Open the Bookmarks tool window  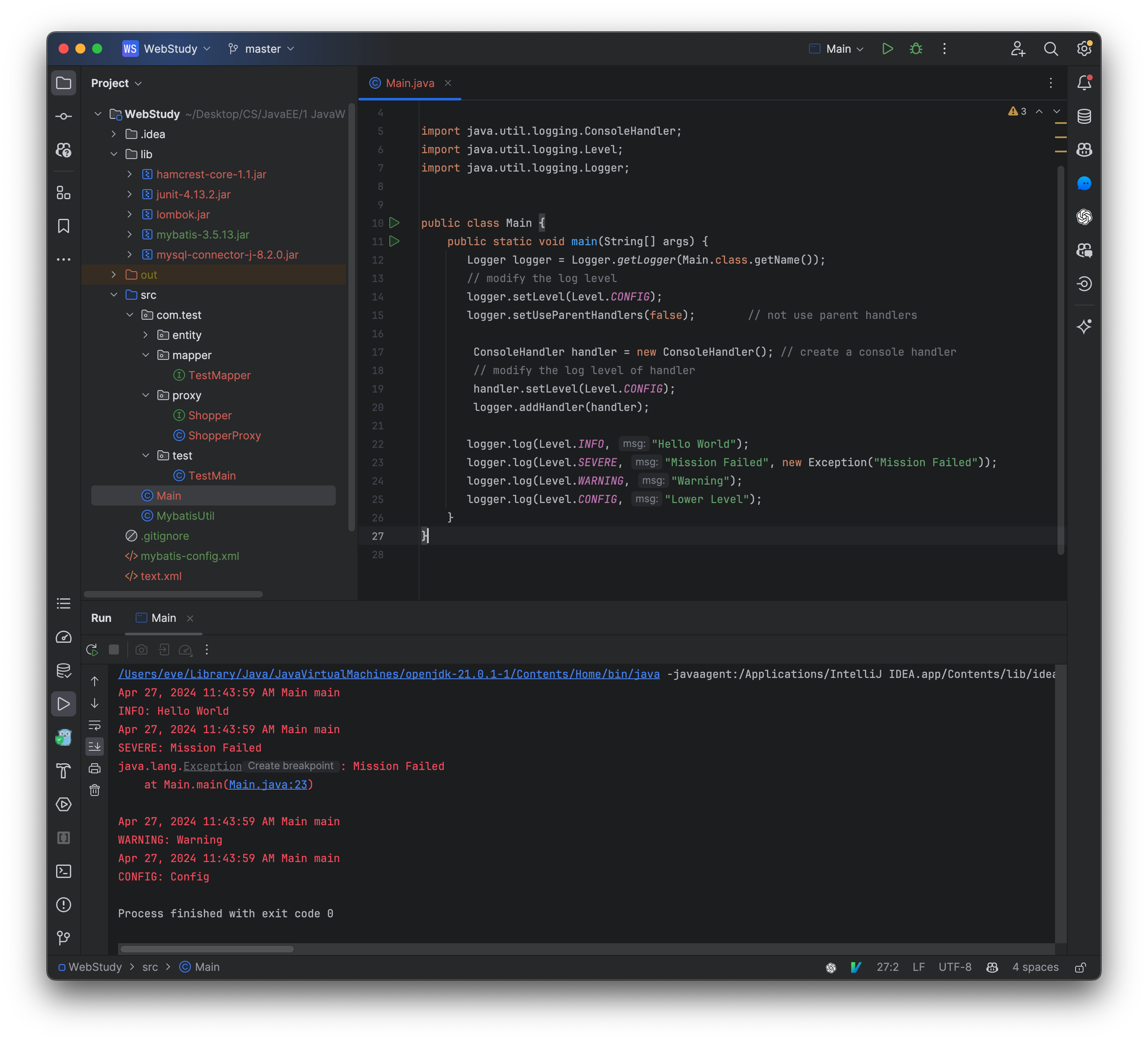(64, 226)
